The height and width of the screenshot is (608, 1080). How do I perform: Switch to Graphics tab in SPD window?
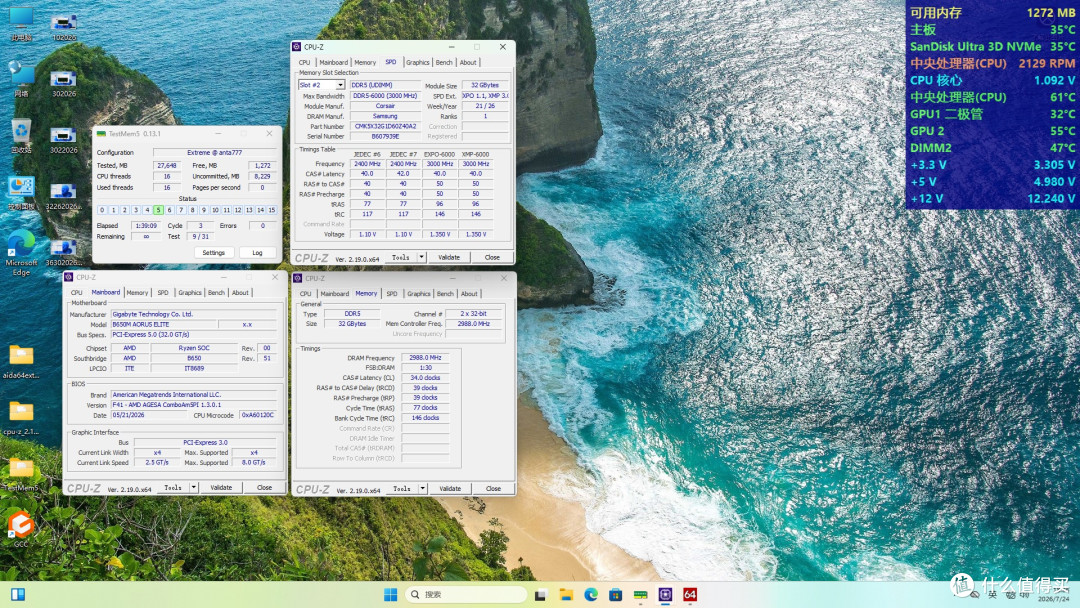coord(417,62)
